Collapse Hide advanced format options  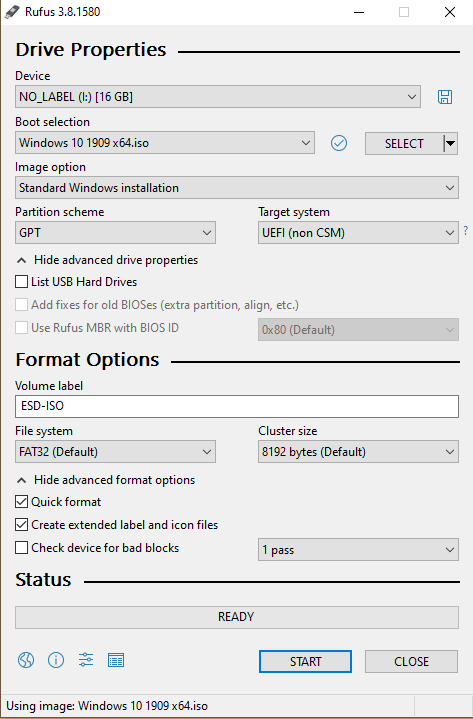coord(105,480)
